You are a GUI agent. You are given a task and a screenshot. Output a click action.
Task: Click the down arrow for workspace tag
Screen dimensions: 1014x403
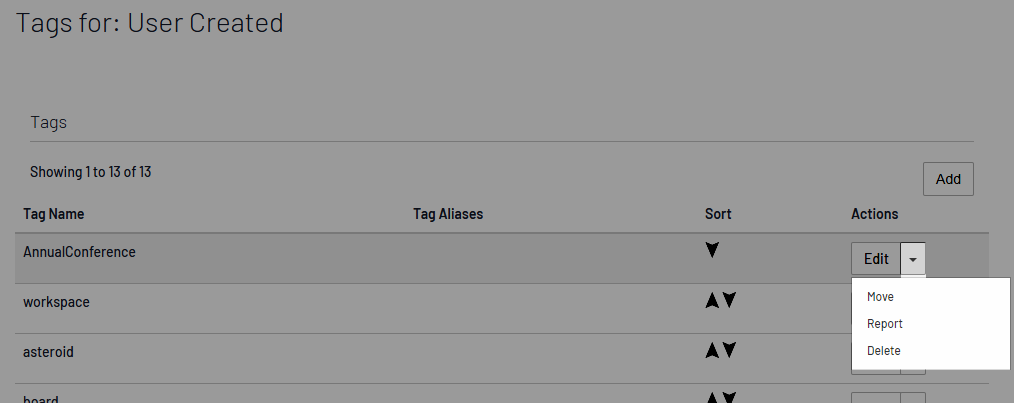729,300
